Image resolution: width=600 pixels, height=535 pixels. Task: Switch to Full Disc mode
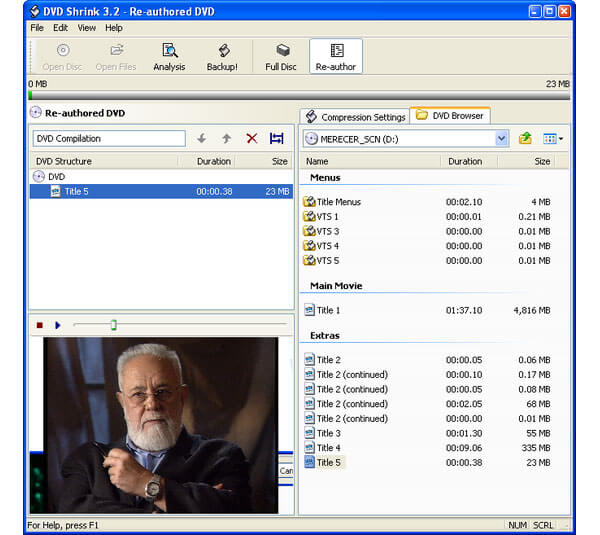281,57
